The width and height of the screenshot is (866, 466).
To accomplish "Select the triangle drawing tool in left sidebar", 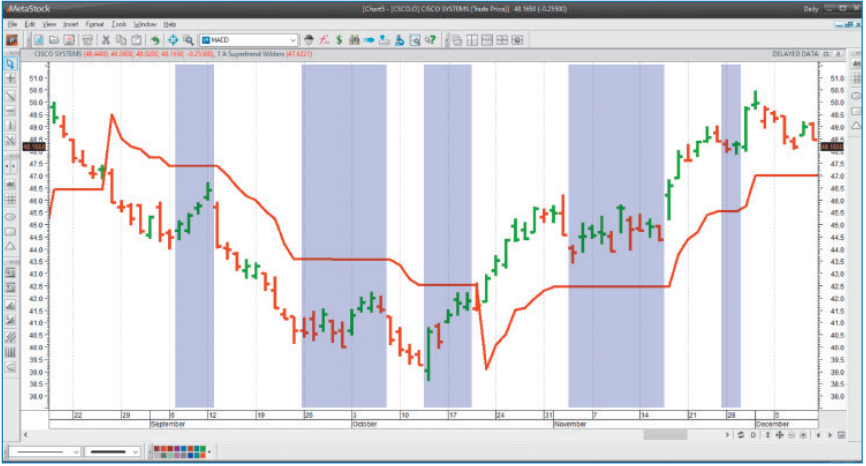I will point(10,246).
